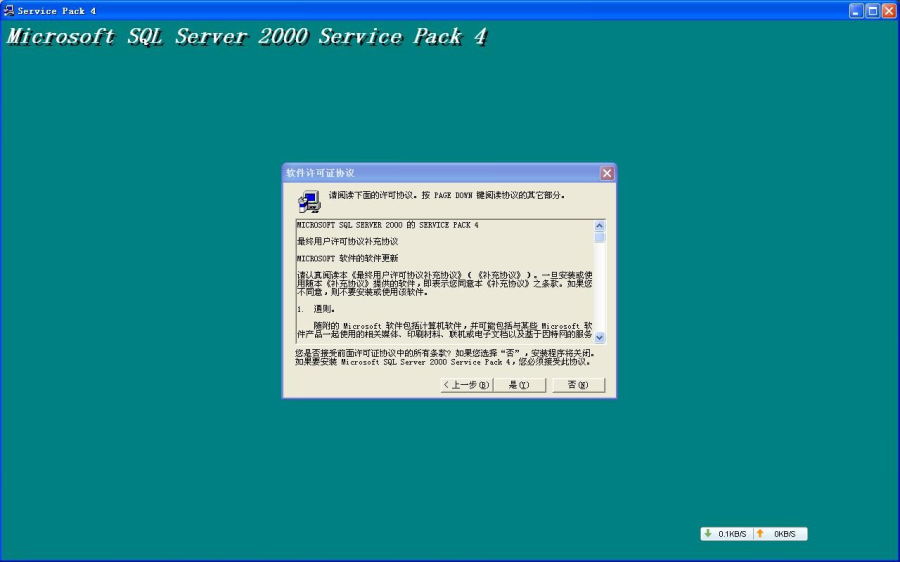
Task: Click the Service Pack 4 title bar icon
Action: (9, 10)
